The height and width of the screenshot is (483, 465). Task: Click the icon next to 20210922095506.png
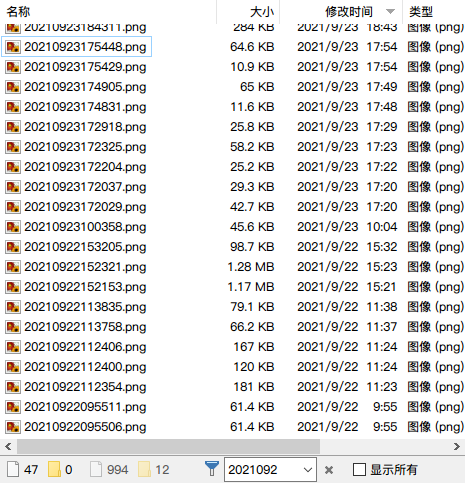pos(13,427)
